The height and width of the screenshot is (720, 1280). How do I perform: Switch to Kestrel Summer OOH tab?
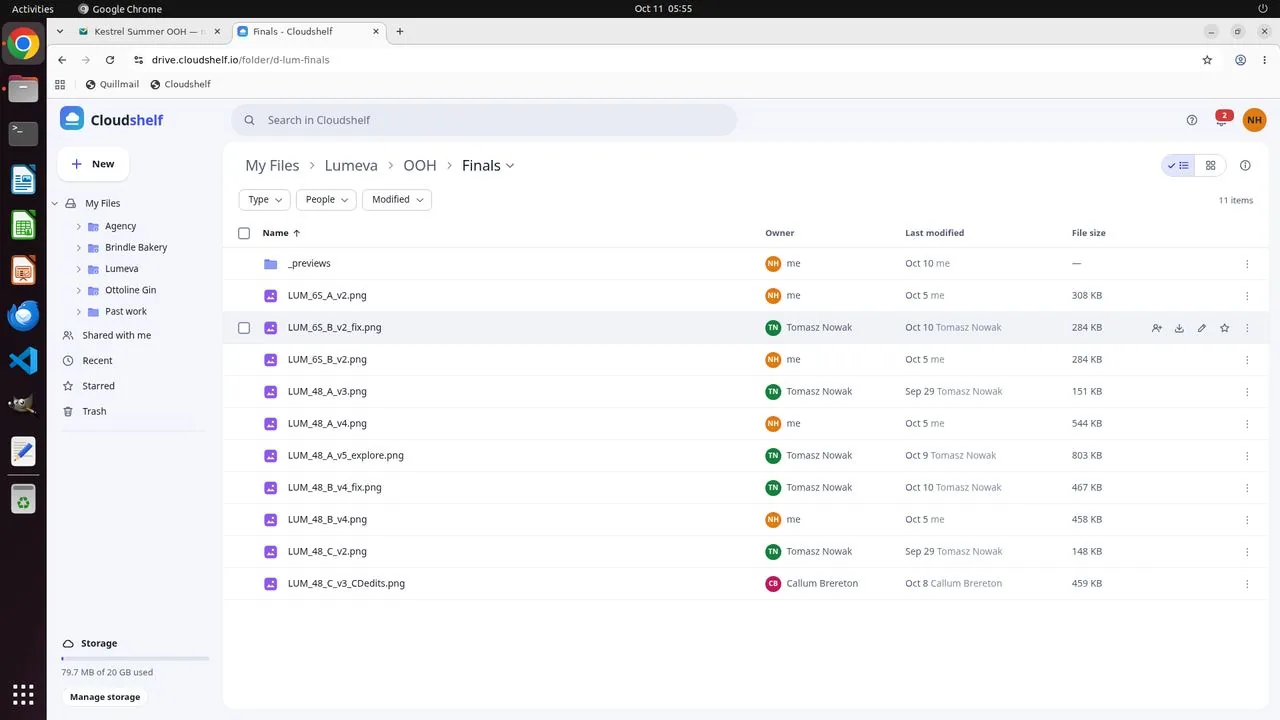[x=151, y=32]
